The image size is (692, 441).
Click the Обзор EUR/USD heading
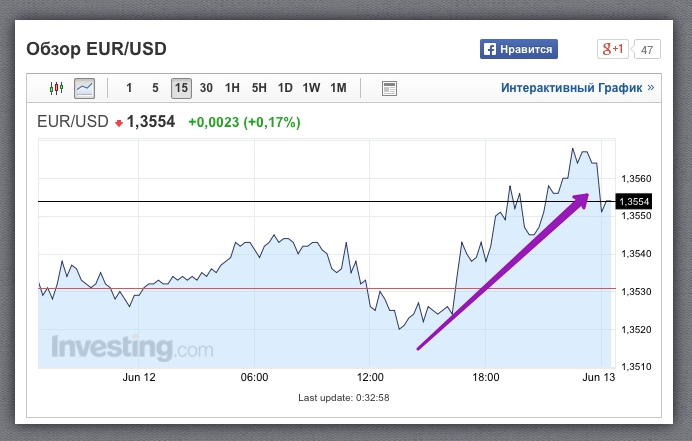pos(96,49)
